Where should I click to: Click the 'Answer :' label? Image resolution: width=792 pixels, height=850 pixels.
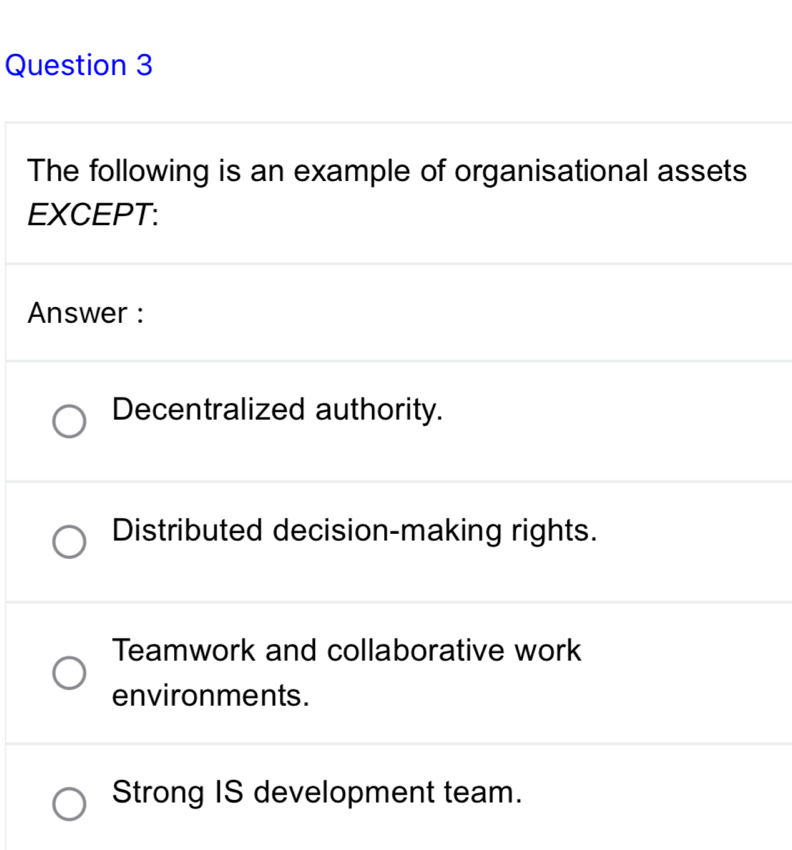pos(88,313)
